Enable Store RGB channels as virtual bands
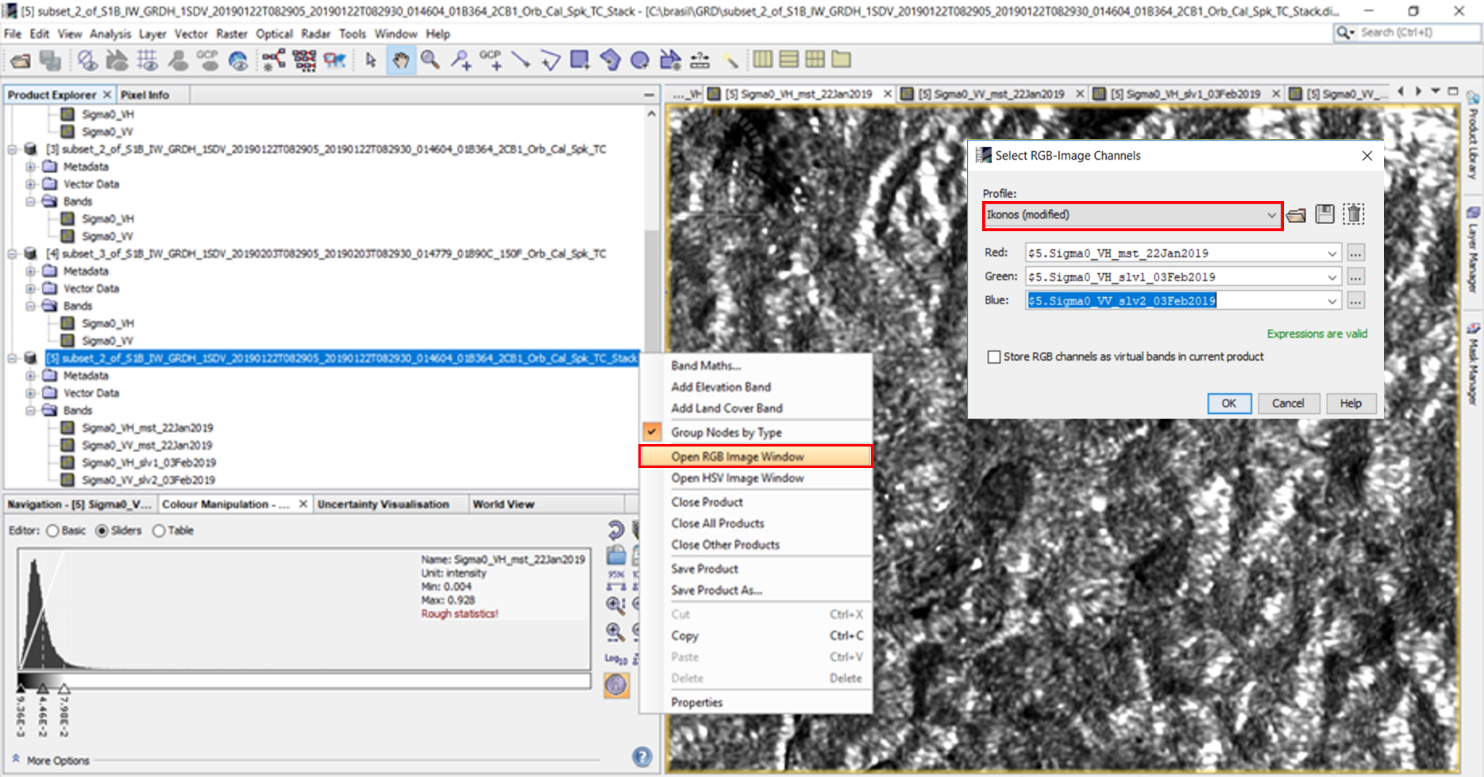Image resolution: width=1484 pixels, height=777 pixels. (x=994, y=357)
